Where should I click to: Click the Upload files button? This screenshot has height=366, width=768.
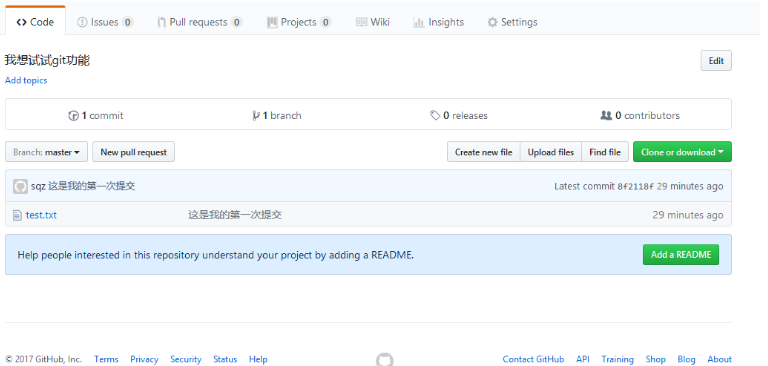click(551, 152)
